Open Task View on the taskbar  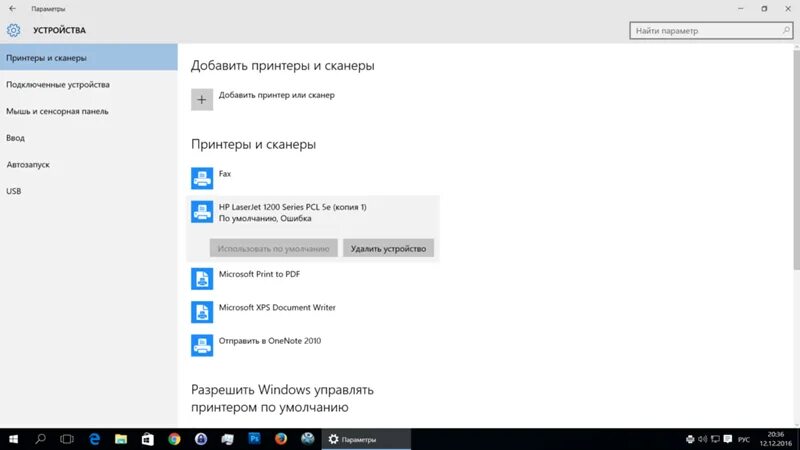pos(67,439)
